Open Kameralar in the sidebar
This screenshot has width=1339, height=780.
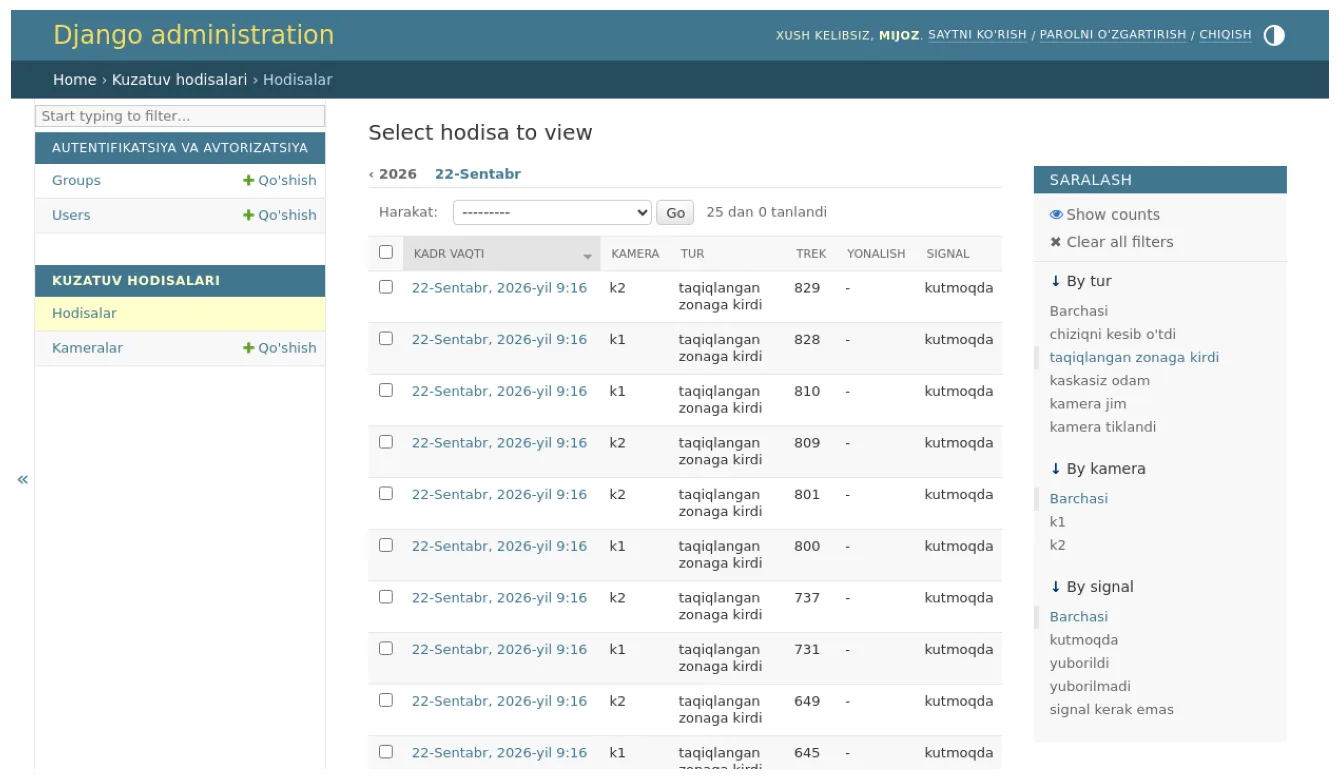pos(87,348)
